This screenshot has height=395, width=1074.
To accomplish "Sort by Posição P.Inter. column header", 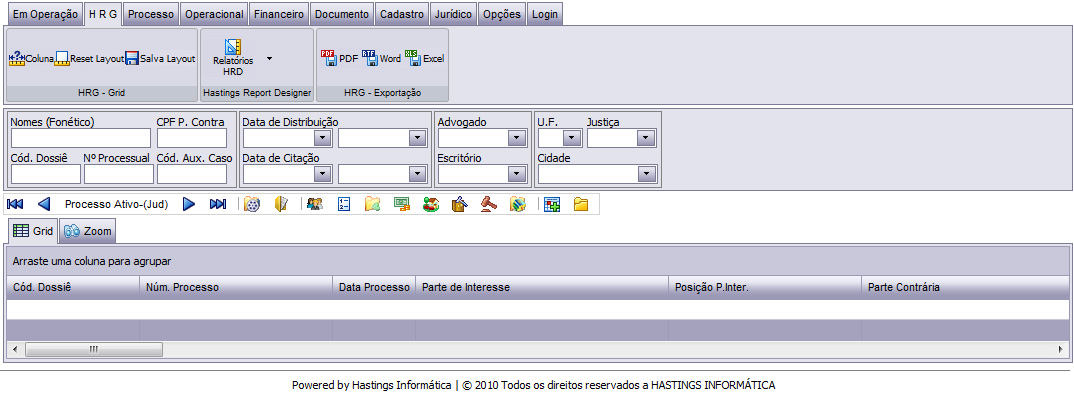I will 764,288.
